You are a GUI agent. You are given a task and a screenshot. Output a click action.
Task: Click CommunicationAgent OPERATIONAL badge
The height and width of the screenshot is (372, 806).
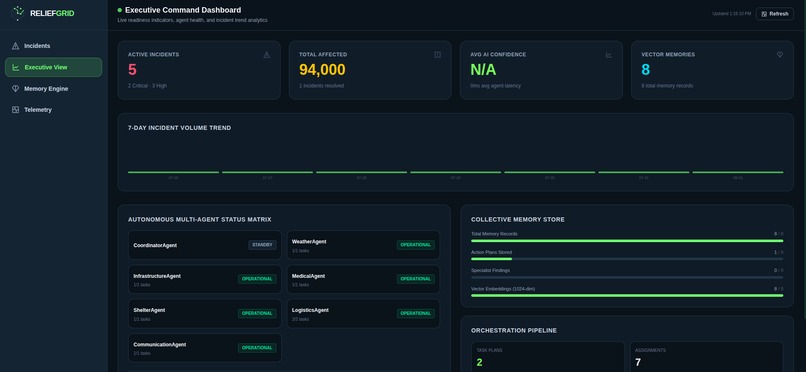pyautogui.click(x=257, y=348)
